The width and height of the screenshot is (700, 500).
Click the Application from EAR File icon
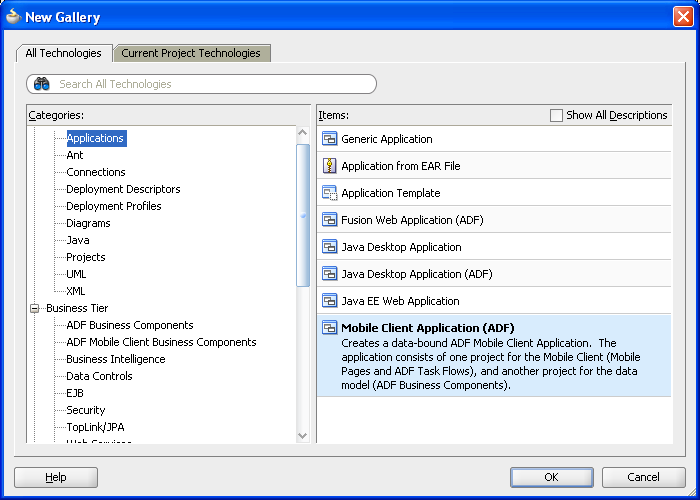pyautogui.click(x=329, y=166)
